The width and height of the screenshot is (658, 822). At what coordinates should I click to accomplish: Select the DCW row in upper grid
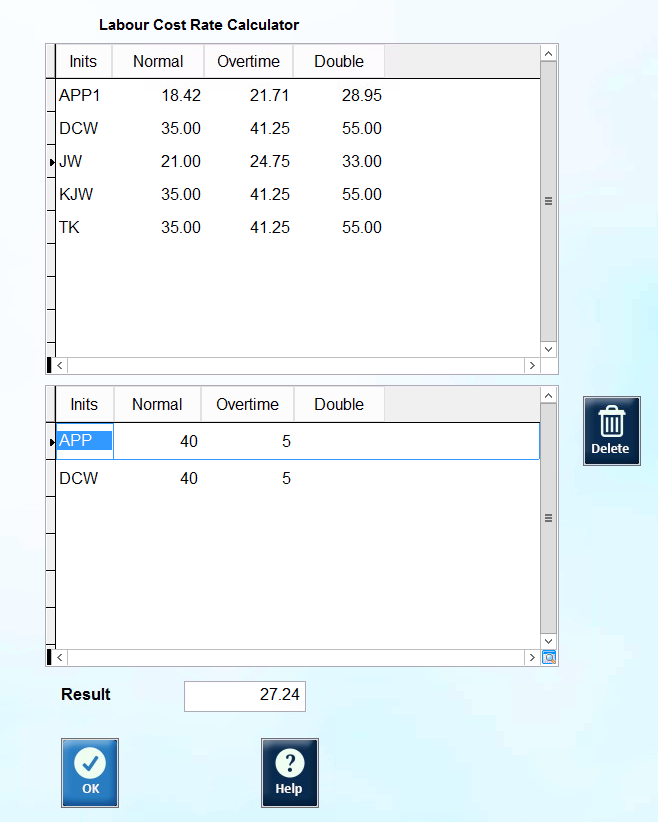pyautogui.click(x=297, y=128)
